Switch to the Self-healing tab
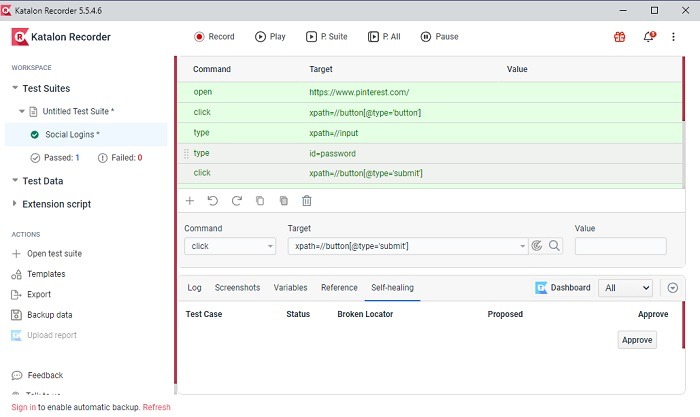This screenshot has height=417, width=700. [x=392, y=288]
